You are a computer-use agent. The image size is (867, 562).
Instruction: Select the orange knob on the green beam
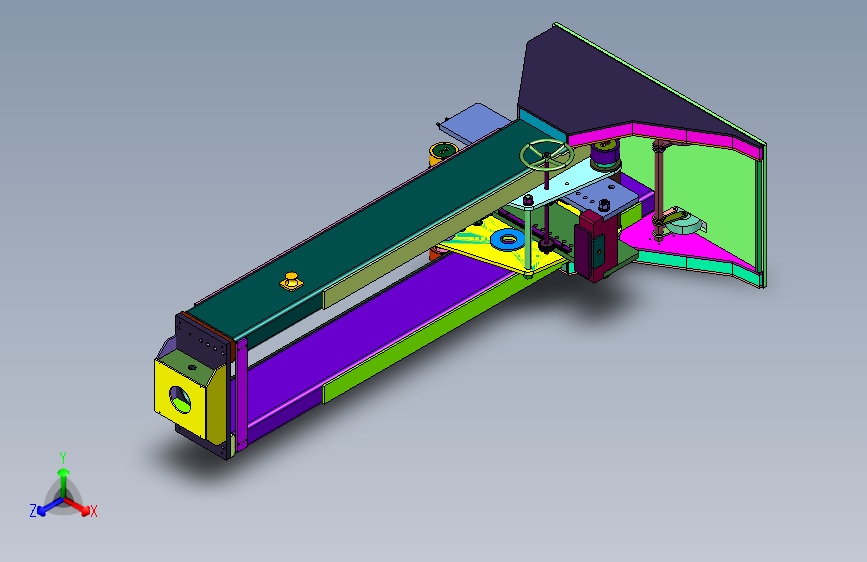click(291, 281)
